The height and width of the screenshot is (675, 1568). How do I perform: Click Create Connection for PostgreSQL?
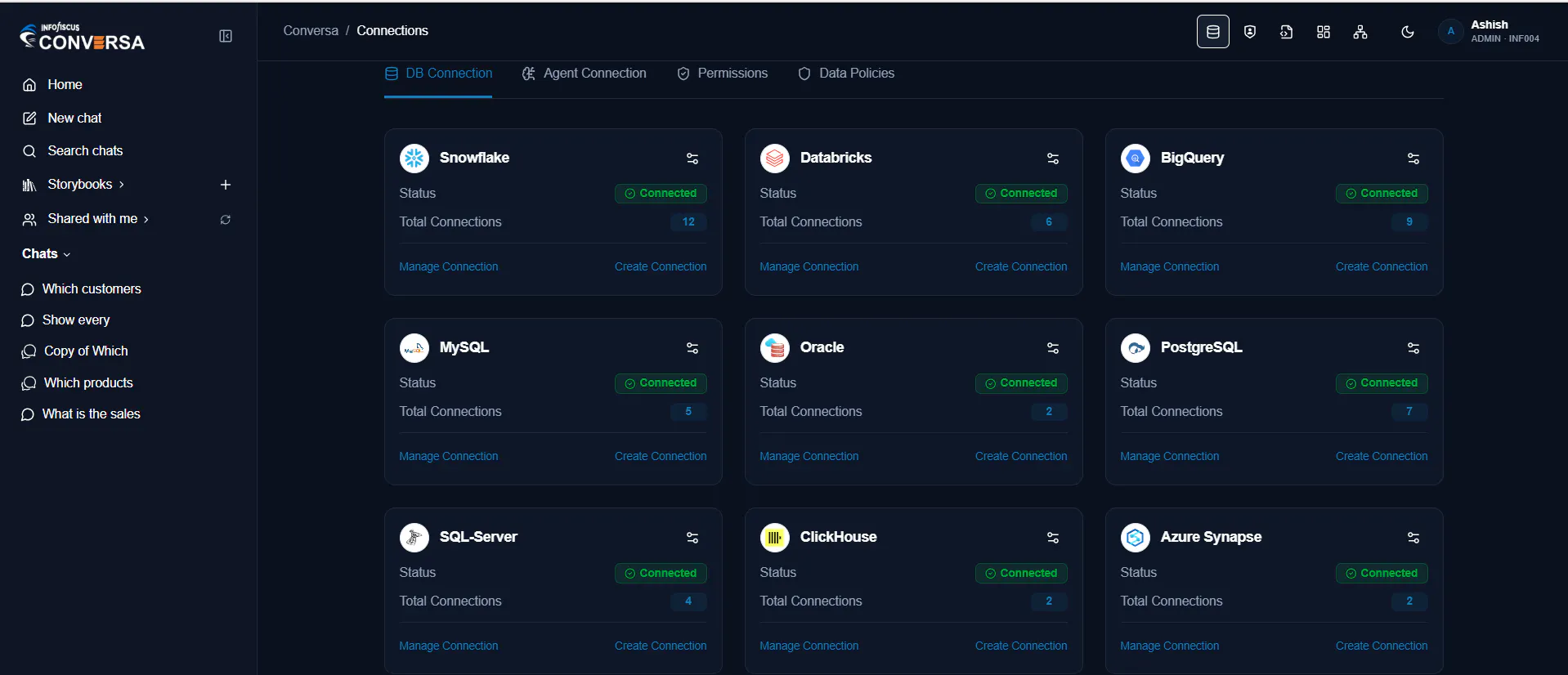point(1382,457)
